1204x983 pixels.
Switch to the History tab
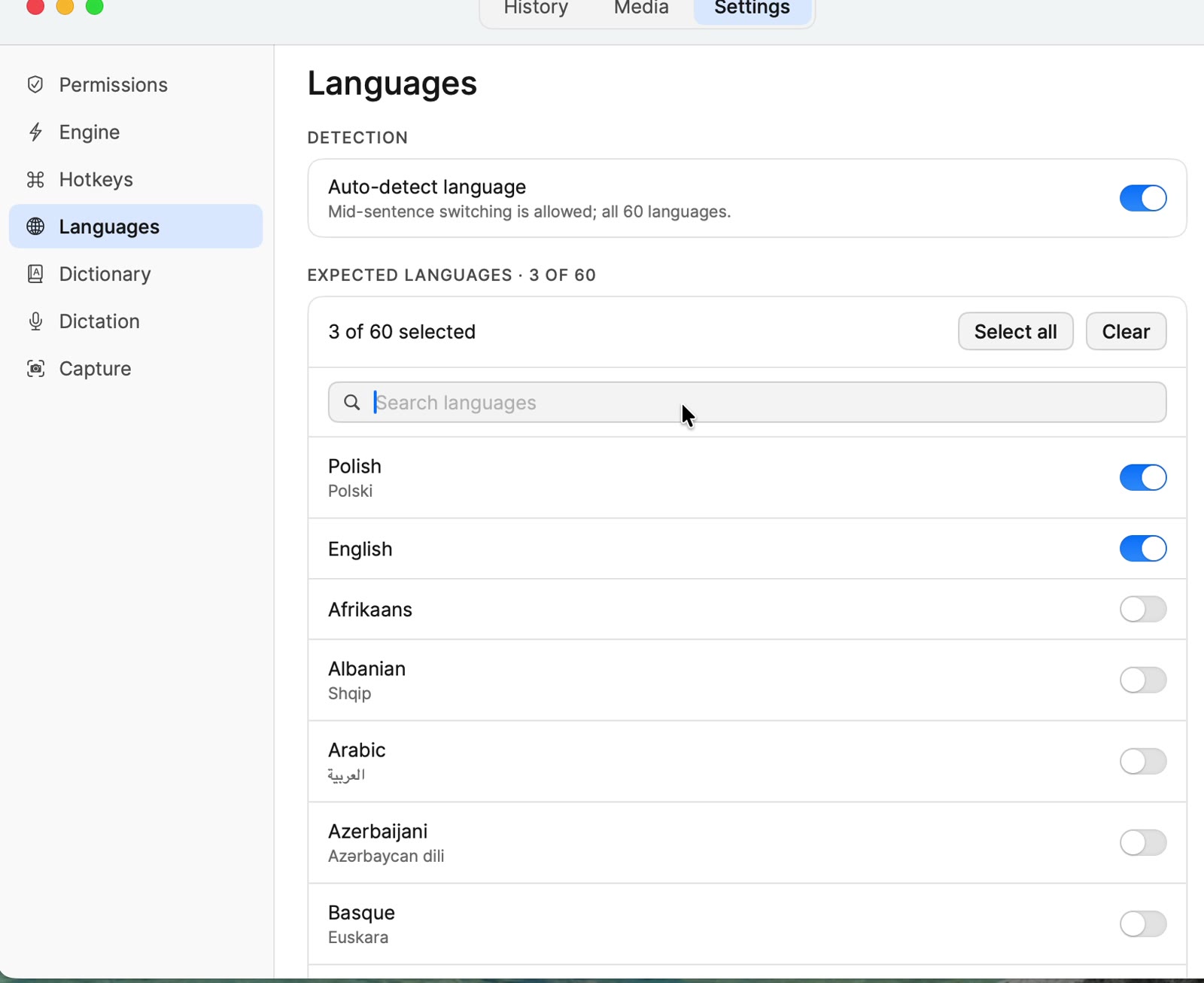[x=536, y=8]
